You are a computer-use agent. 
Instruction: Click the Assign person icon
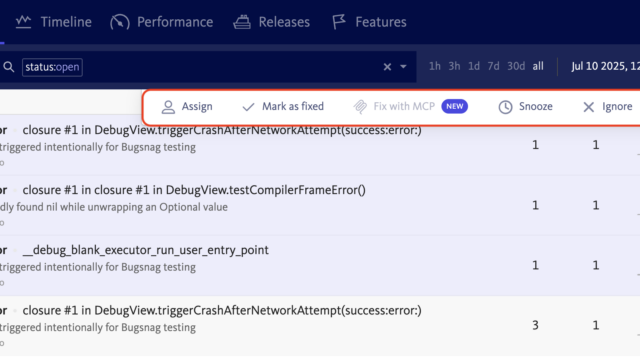(x=168, y=107)
